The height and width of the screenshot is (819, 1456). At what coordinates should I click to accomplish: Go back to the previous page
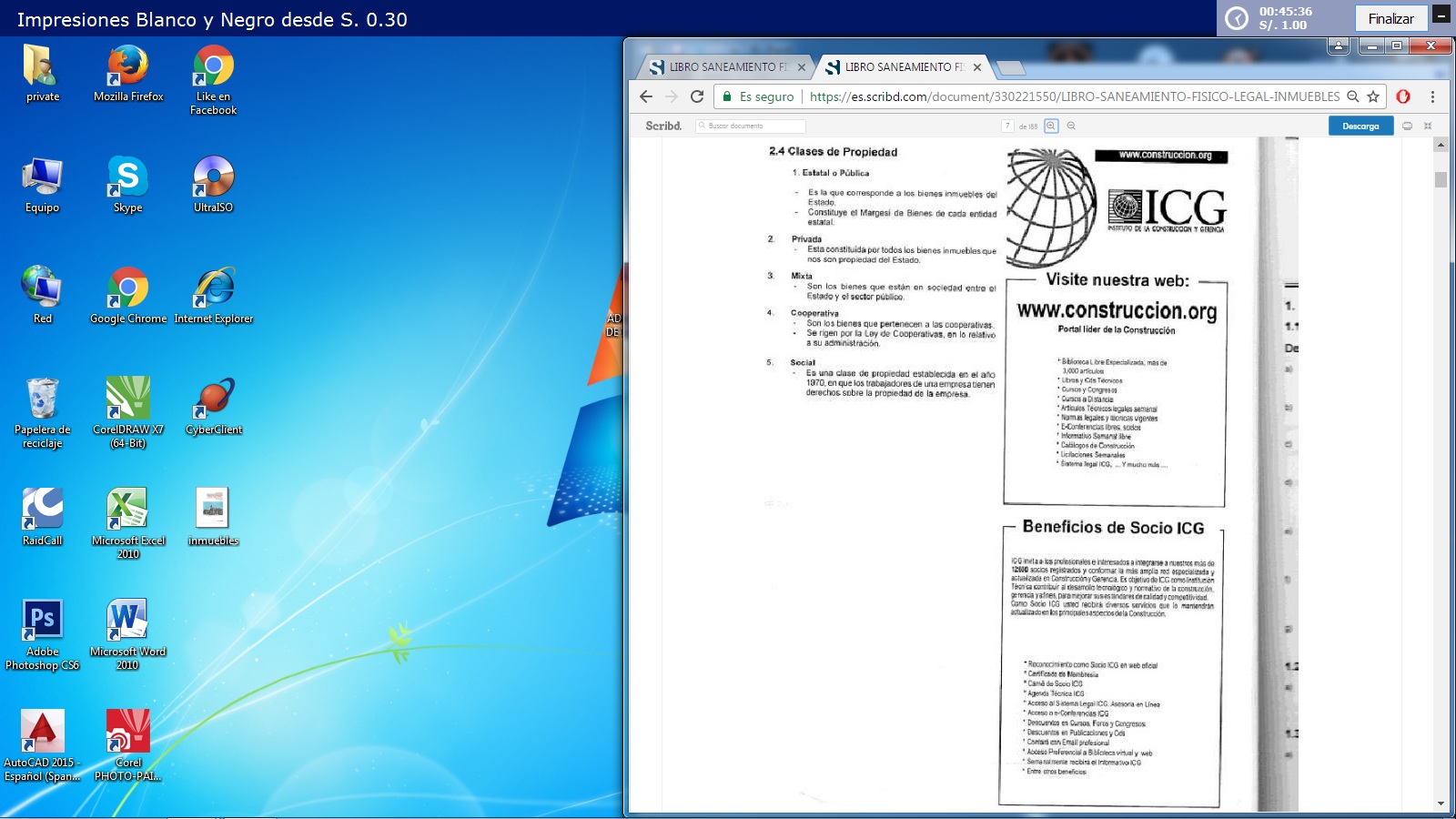tap(646, 96)
